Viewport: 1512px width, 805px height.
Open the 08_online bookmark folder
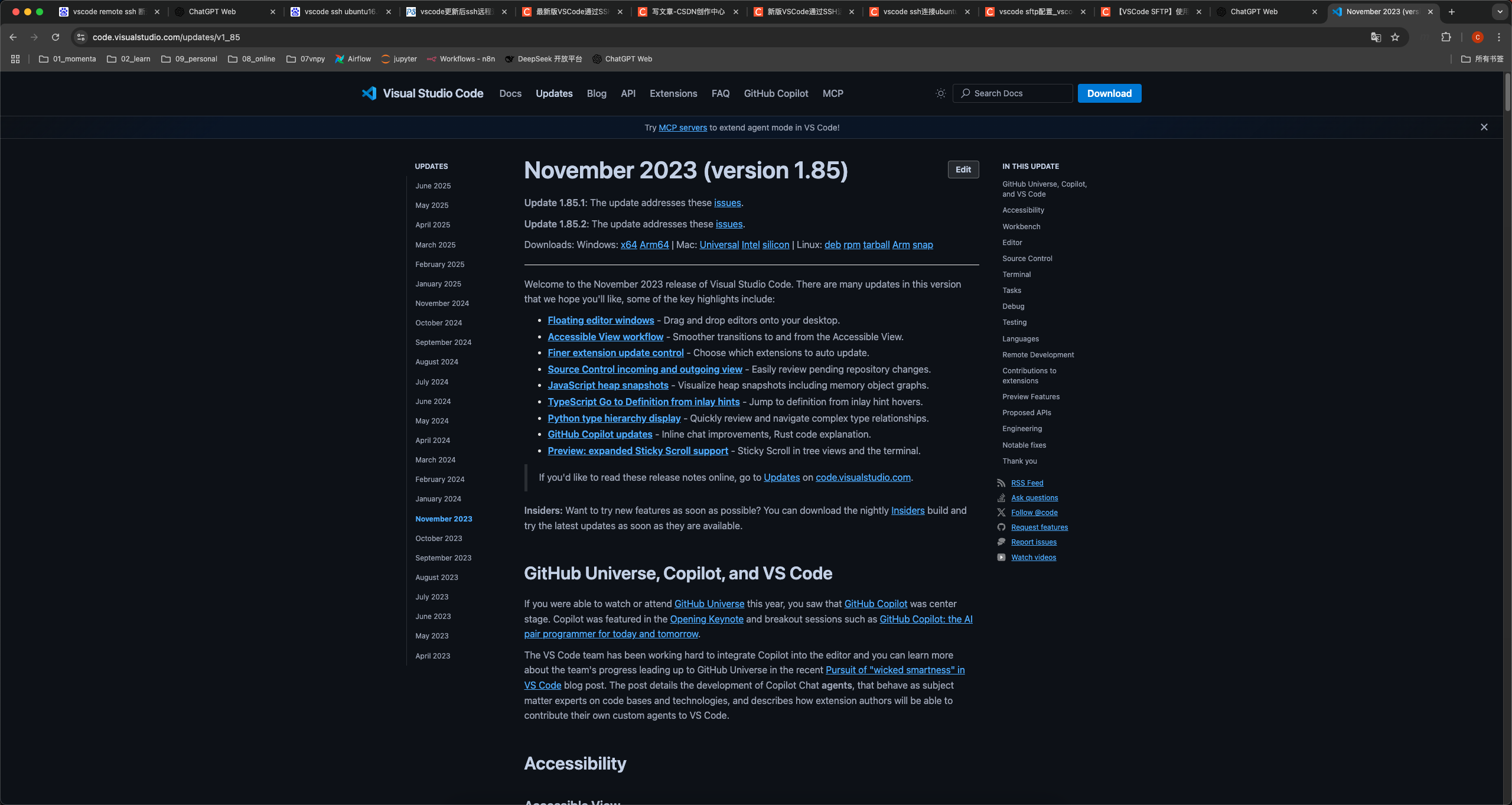(x=252, y=59)
